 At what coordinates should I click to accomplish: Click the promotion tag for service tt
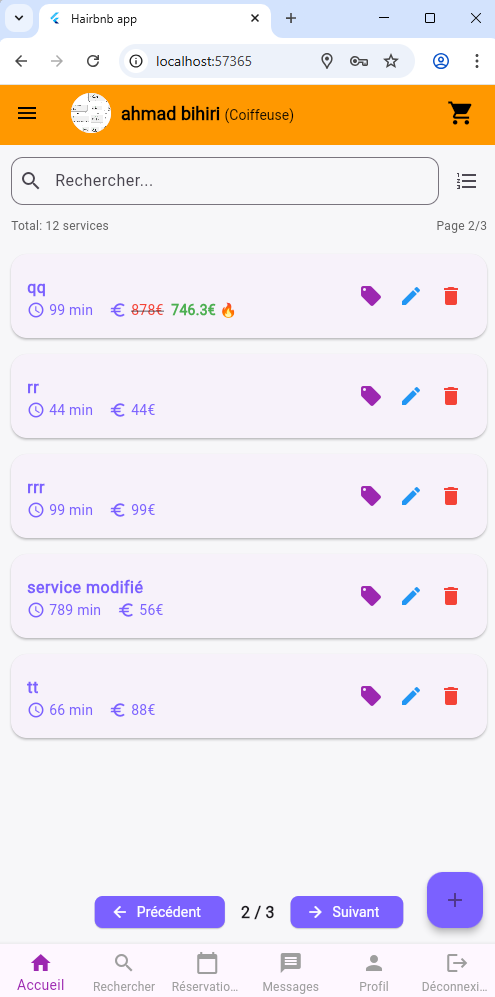pos(371,696)
